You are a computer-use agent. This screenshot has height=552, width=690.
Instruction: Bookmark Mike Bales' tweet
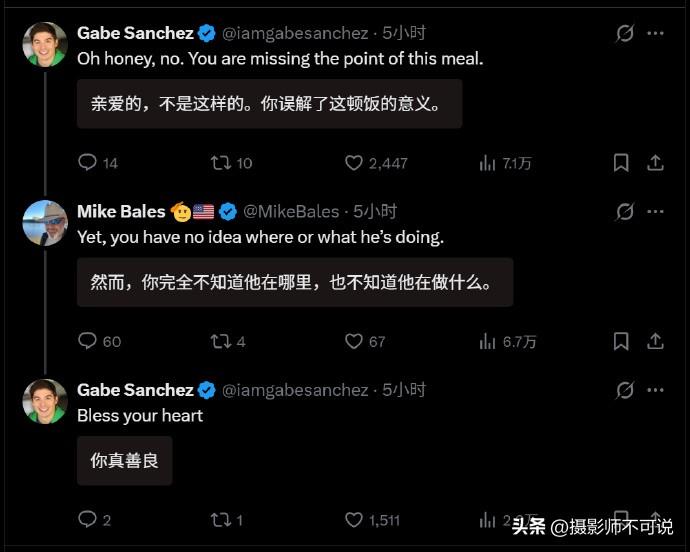(621, 341)
